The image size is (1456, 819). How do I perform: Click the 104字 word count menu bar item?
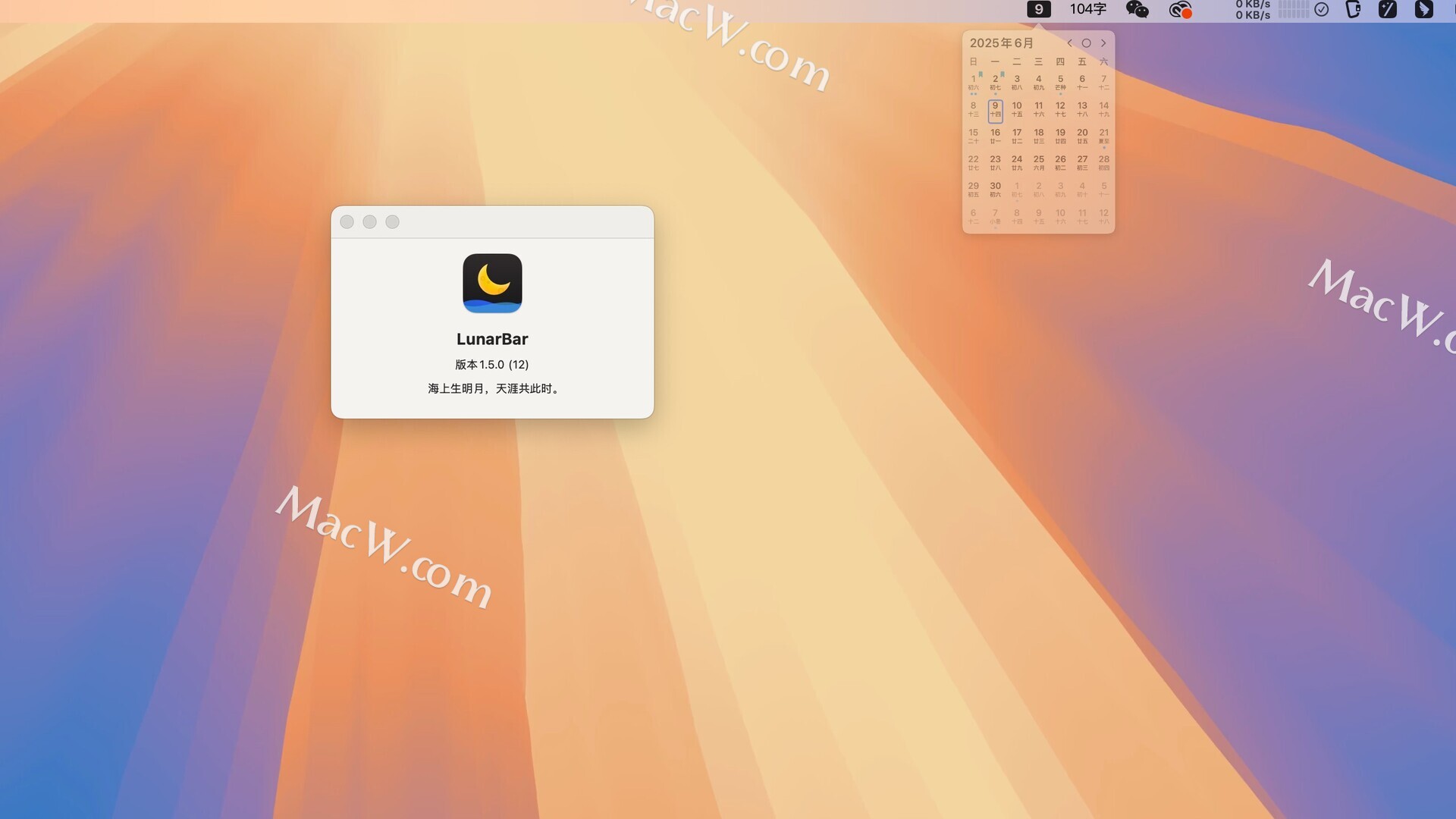[1087, 9]
